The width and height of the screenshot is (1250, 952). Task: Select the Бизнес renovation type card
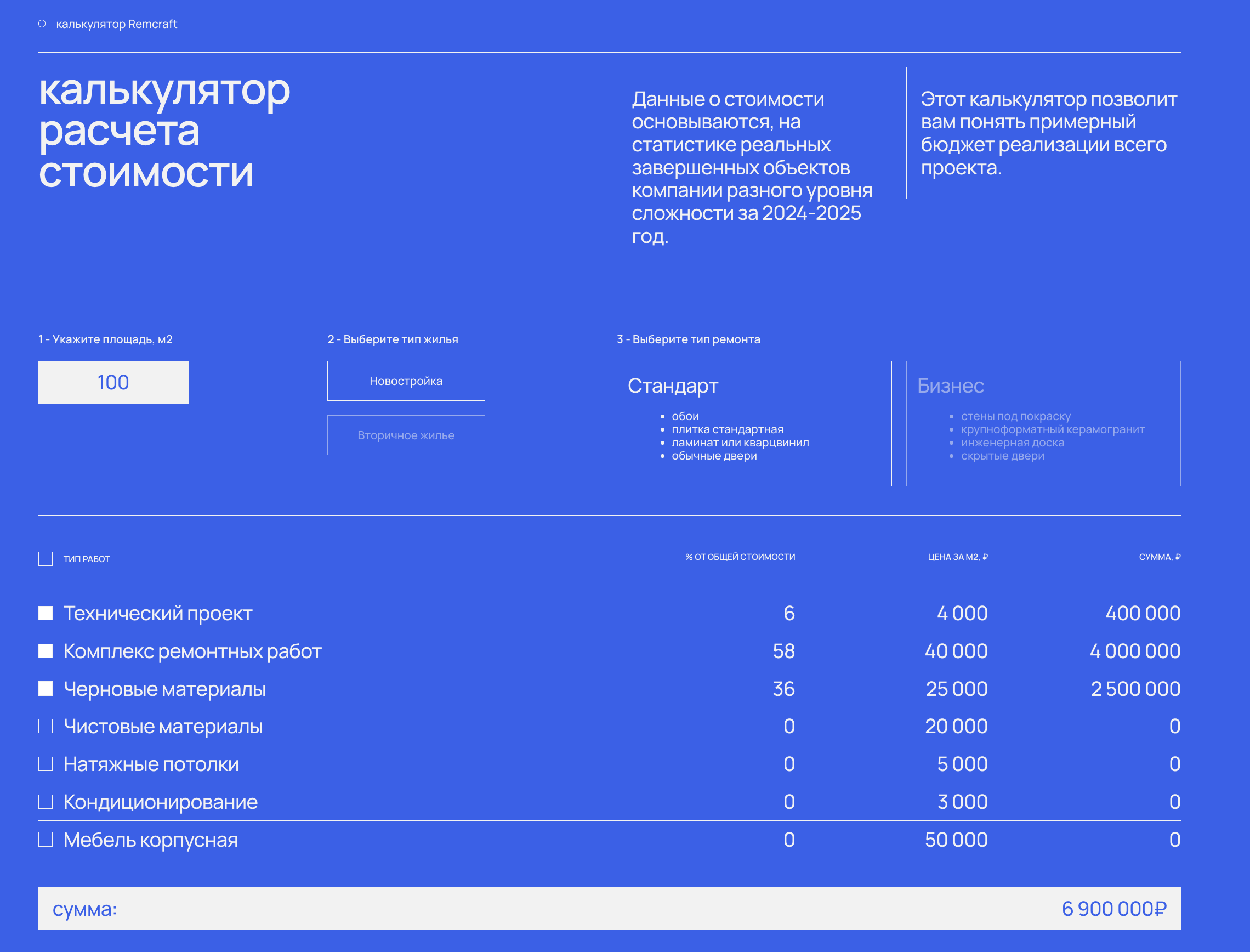(1043, 423)
